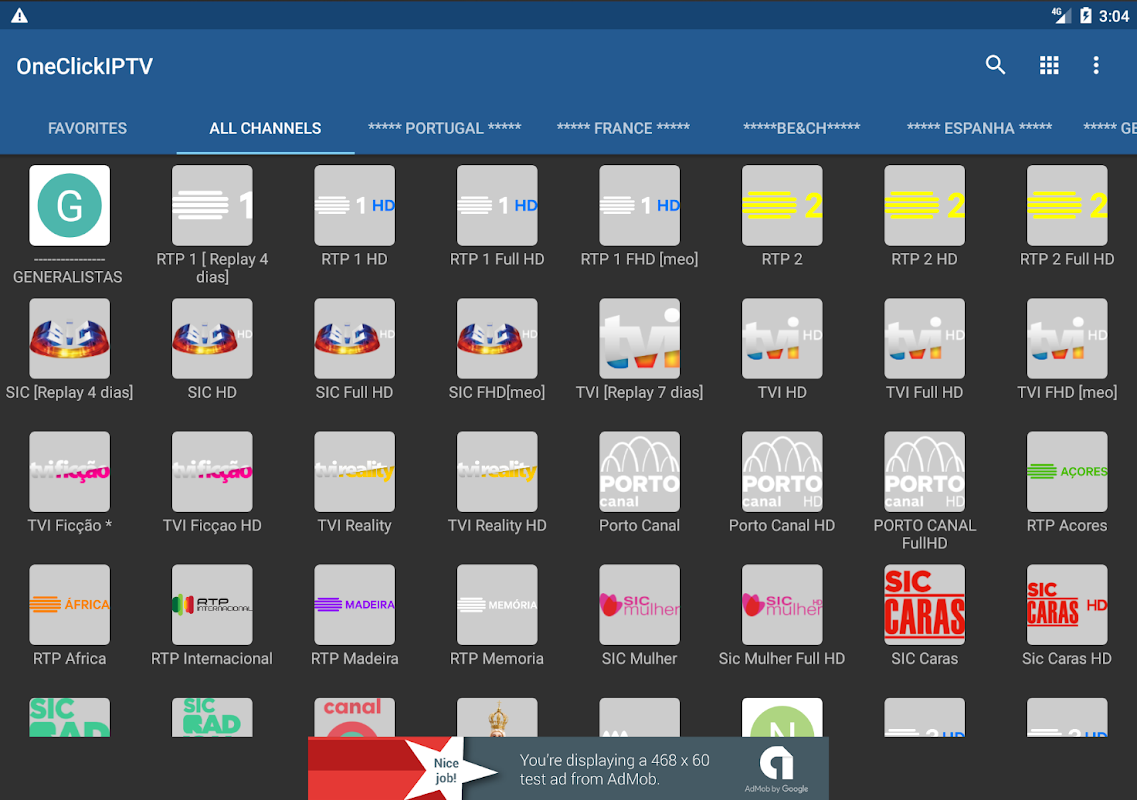Image resolution: width=1137 pixels, height=800 pixels.
Task: Open the TVI Reality HD channel
Action: [x=497, y=471]
